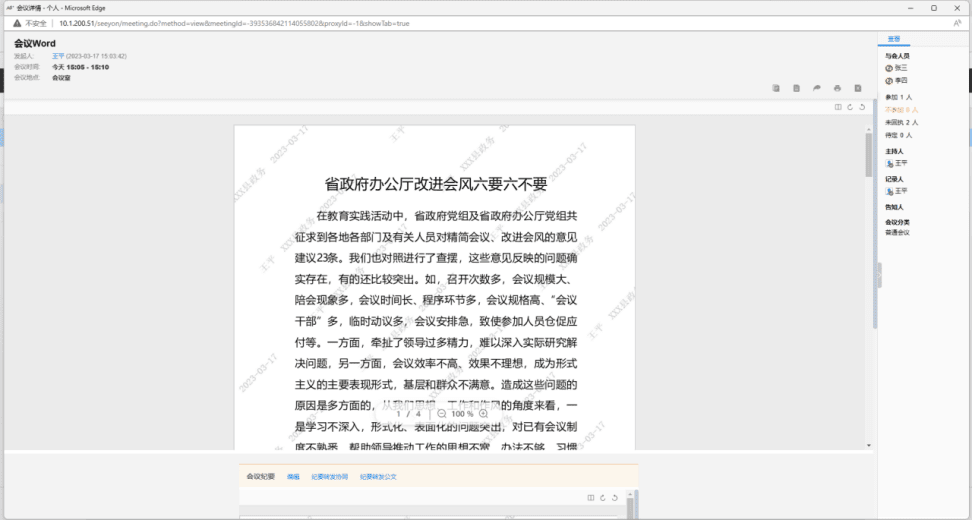The image size is (973, 521).
Task: Click the forward arrow icon in meeting toolbar
Action: pos(817,88)
